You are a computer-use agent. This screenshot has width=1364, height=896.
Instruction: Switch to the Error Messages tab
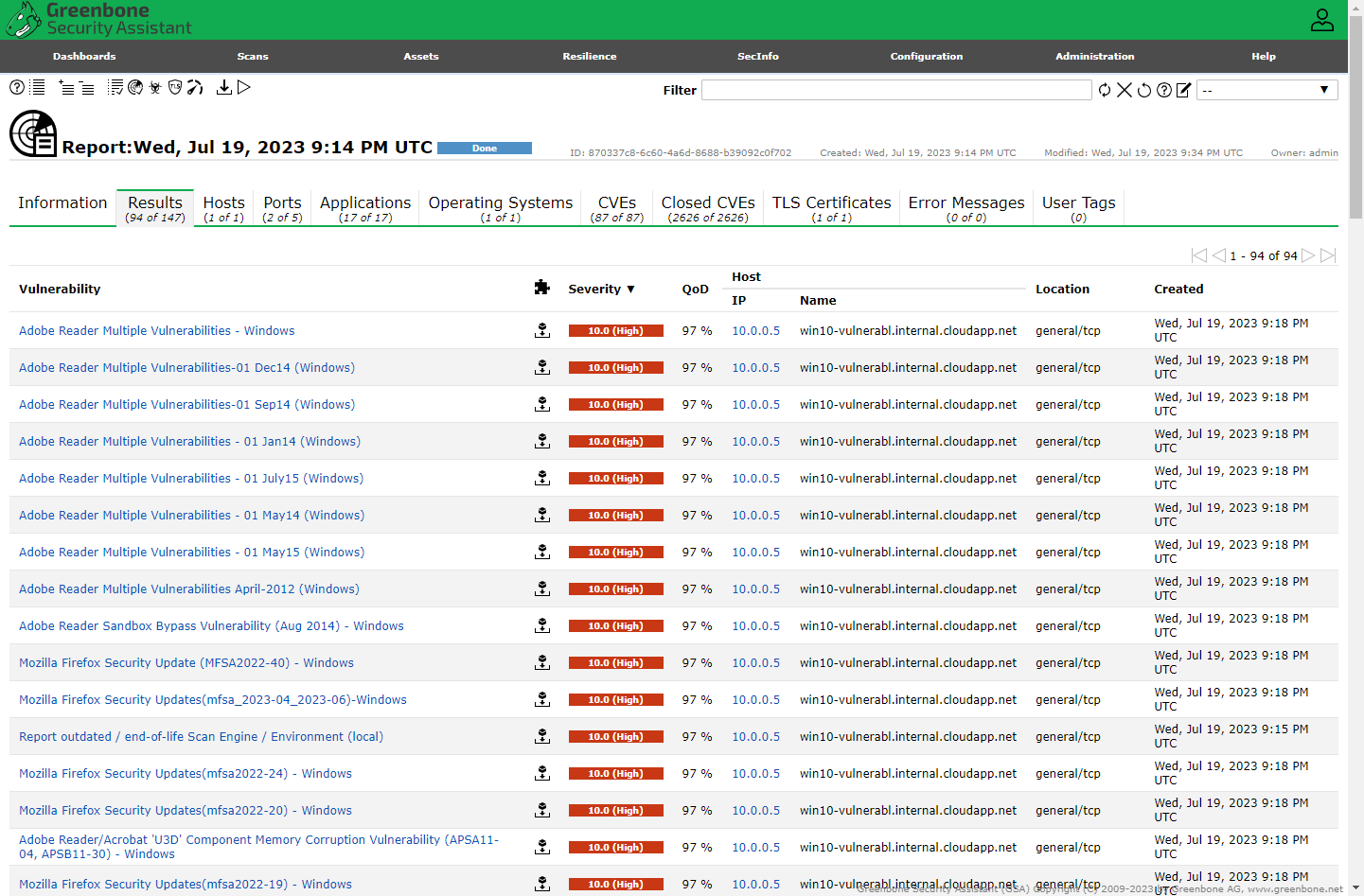[x=966, y=208]
